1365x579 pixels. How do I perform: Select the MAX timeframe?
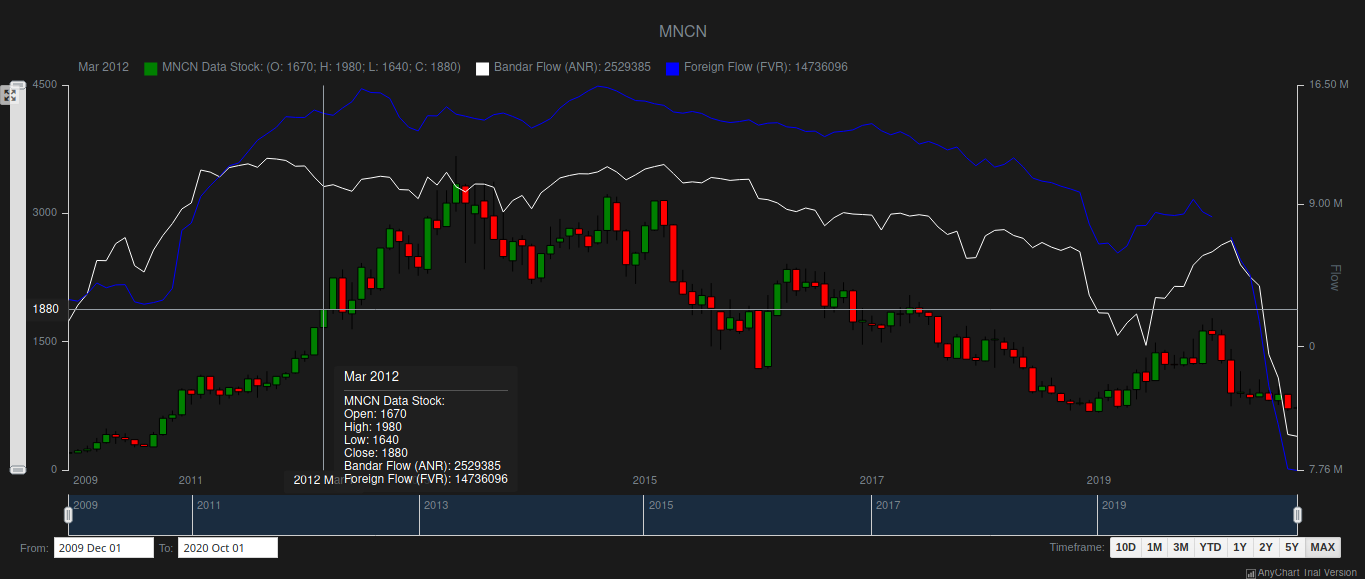[1322, 547]
